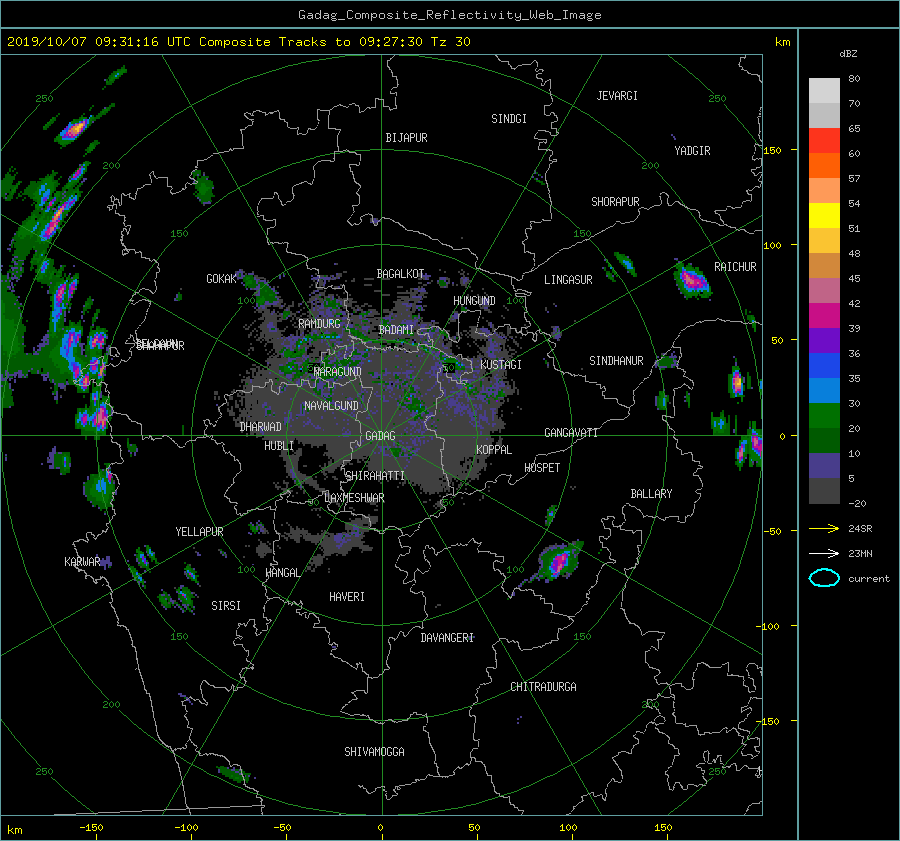
Task: Click the YADGIR city label
Action: click(x=692, y=151)
